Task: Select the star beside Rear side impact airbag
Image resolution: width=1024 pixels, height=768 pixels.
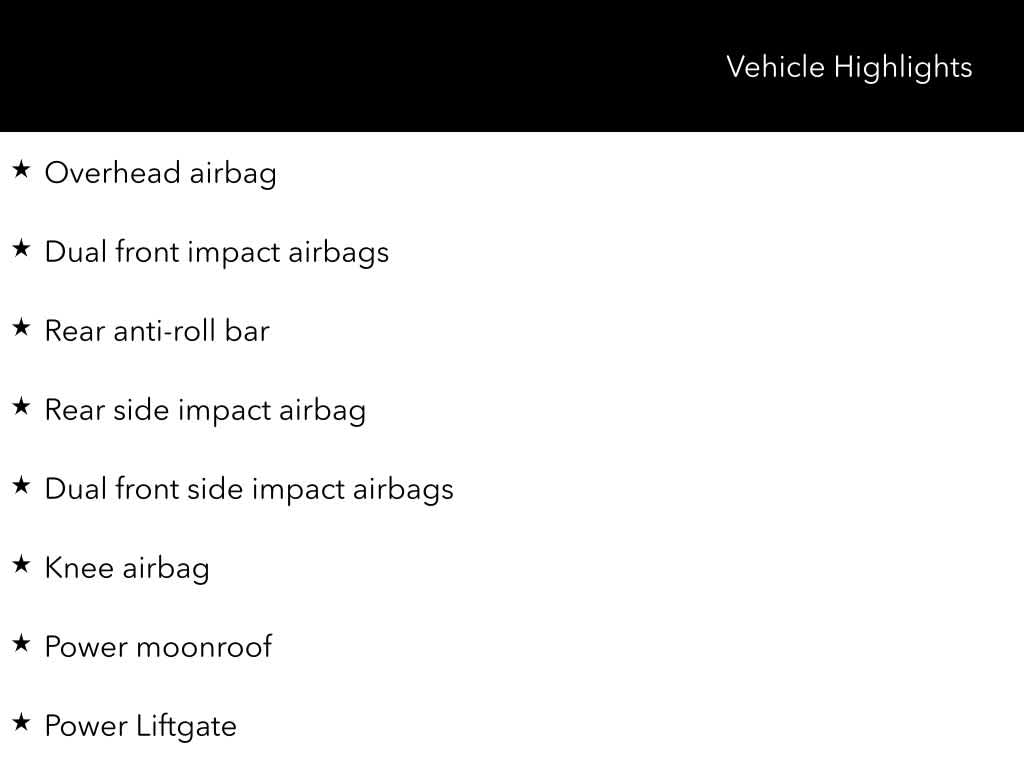Action: [x=21, y=407]
